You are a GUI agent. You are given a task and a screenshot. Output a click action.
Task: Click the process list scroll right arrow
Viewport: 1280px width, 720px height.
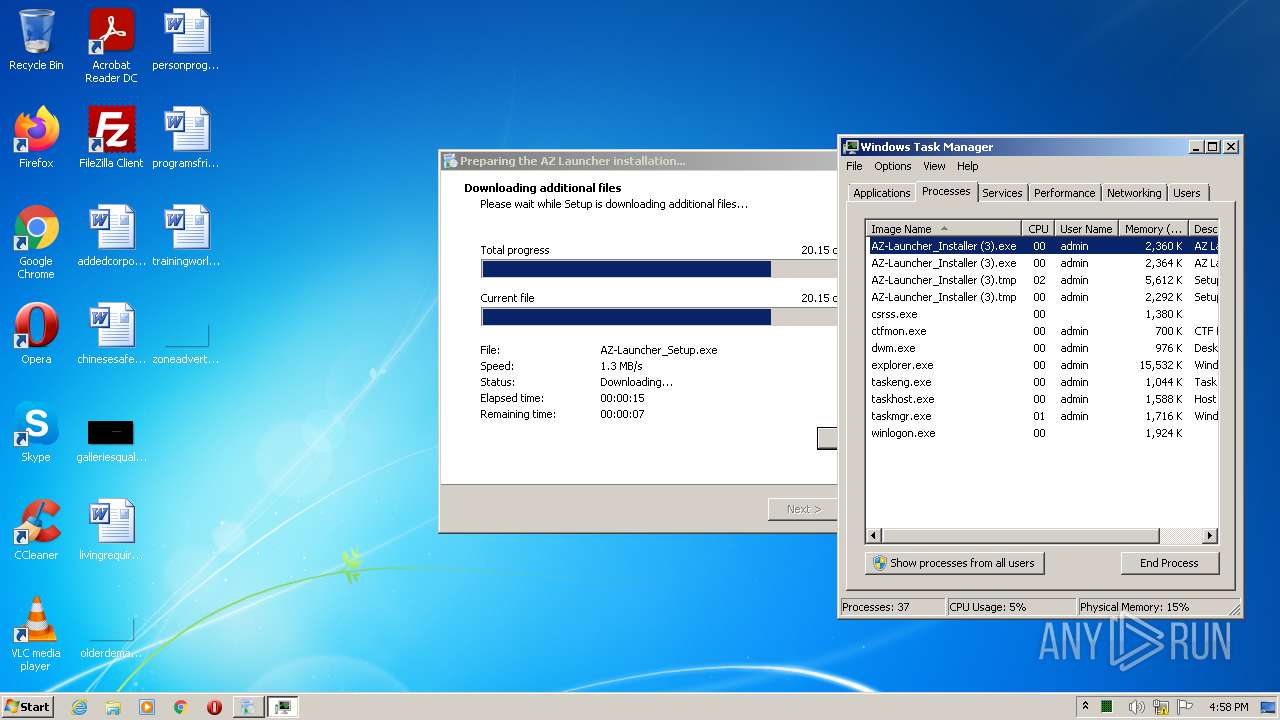click(1210, 536)
